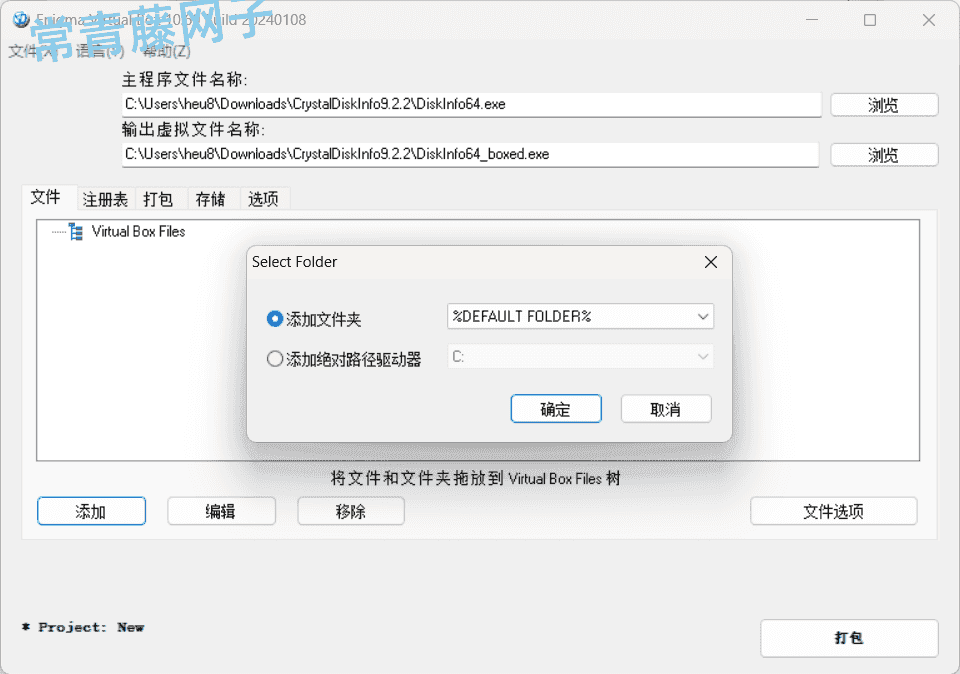
Task: Open the 帮助(Z) menu
Action: [166, 51]
